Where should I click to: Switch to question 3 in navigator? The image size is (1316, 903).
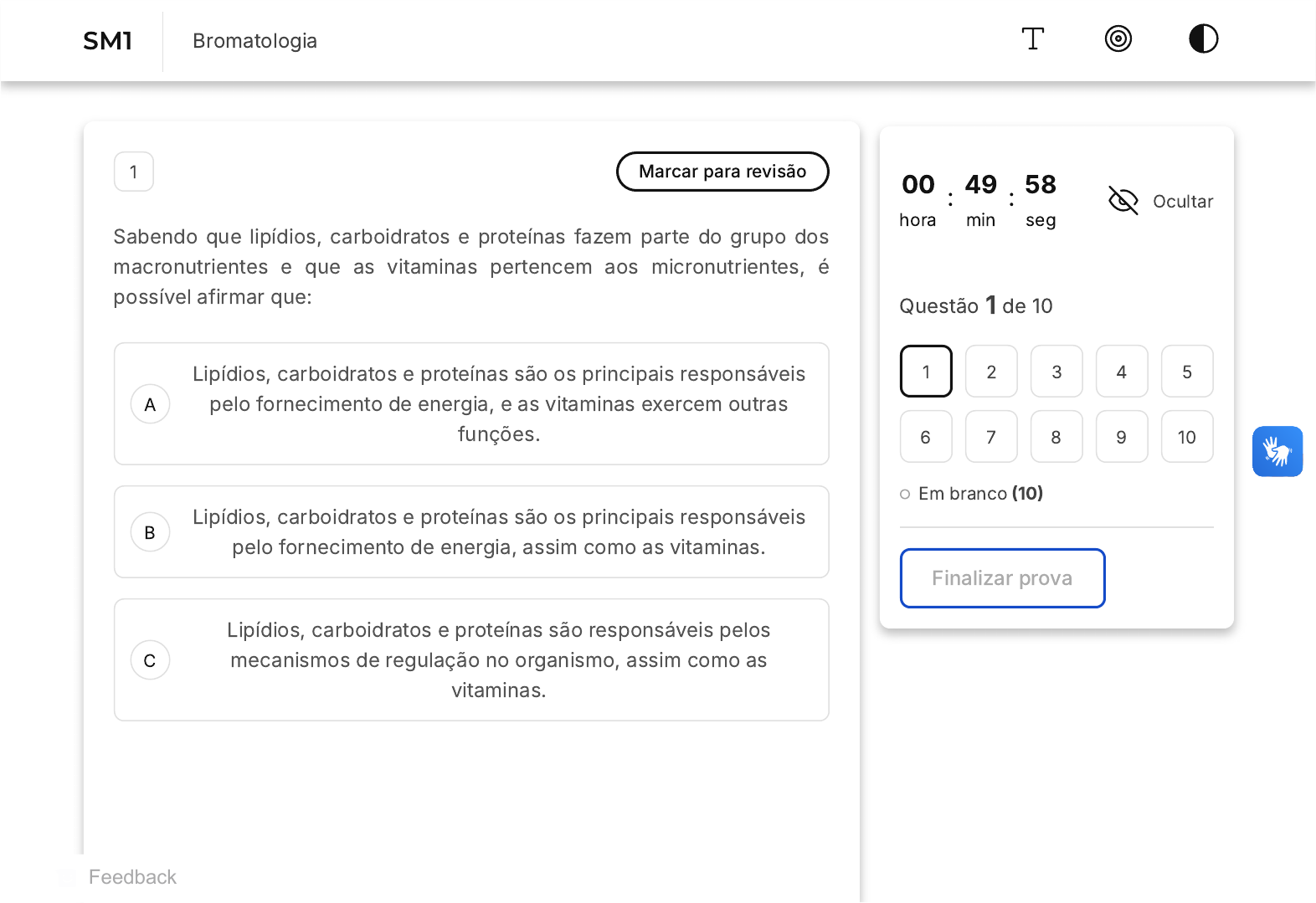1056,372
